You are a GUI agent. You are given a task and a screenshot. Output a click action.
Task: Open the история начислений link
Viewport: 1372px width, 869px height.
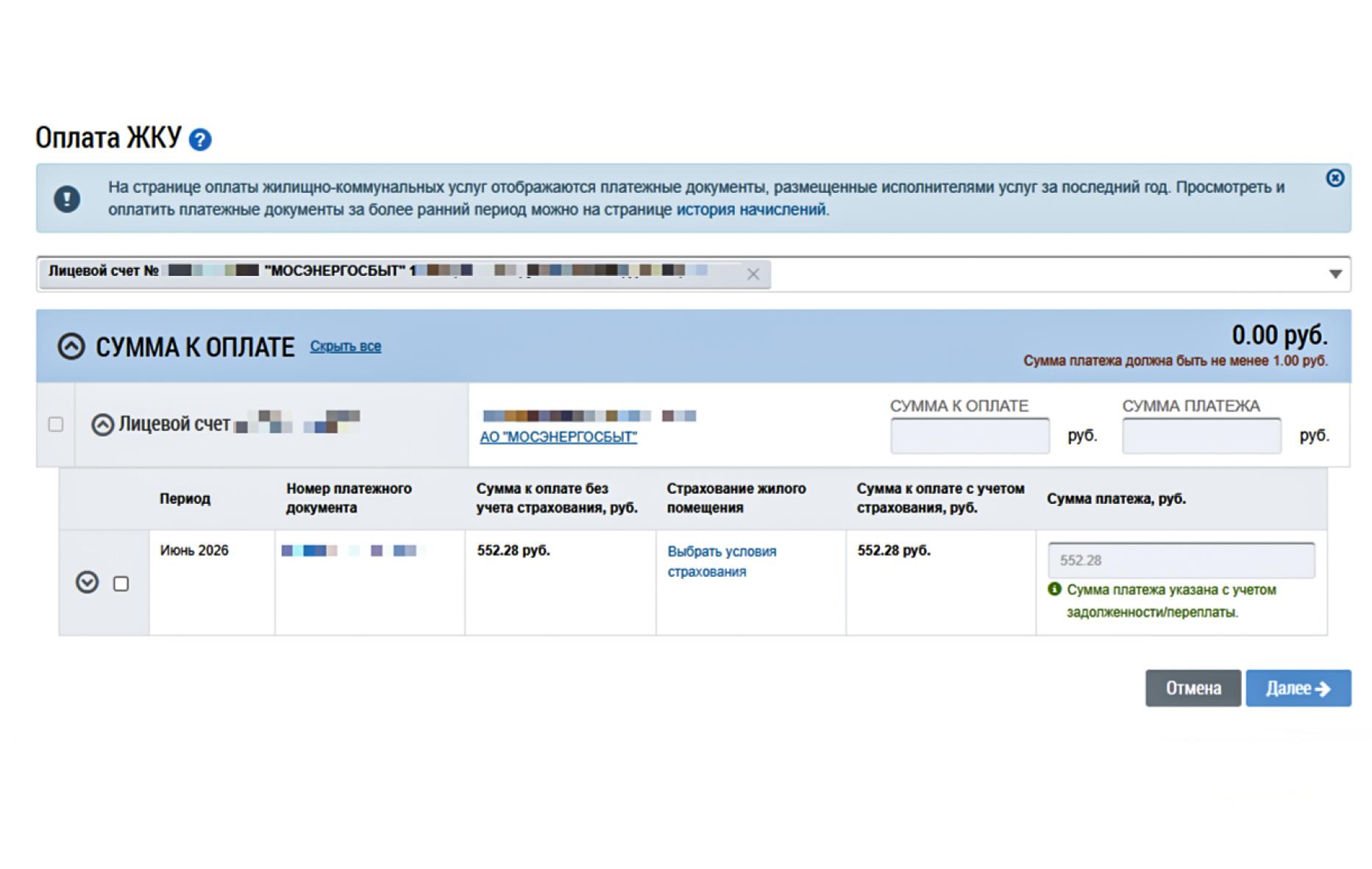(x=750, y=210)
